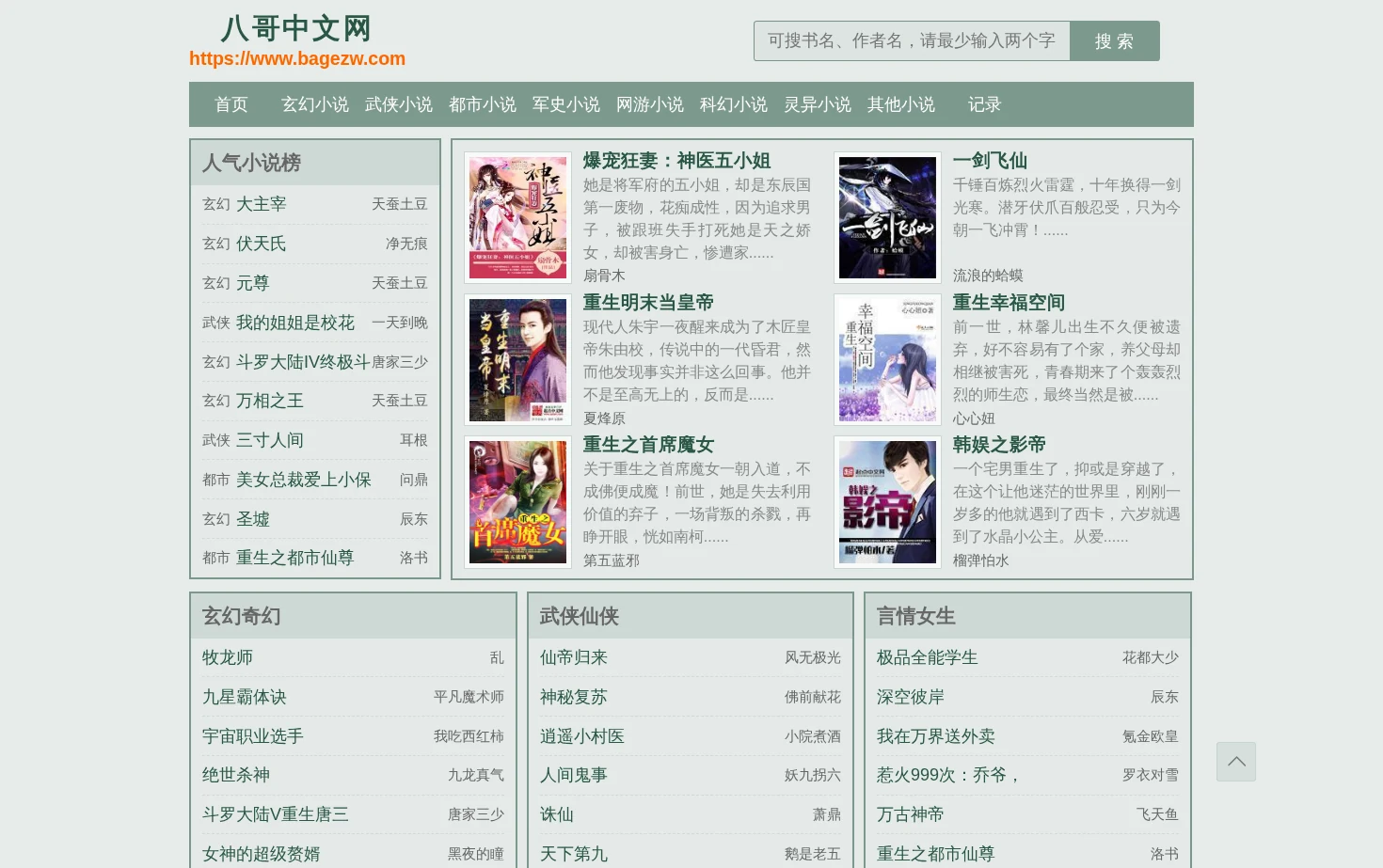Open 爆宠狂妻 book cover thumbnail
The width and height of the screenshot is (1383, 868).
pyautogui.click(x=517, y=217)
